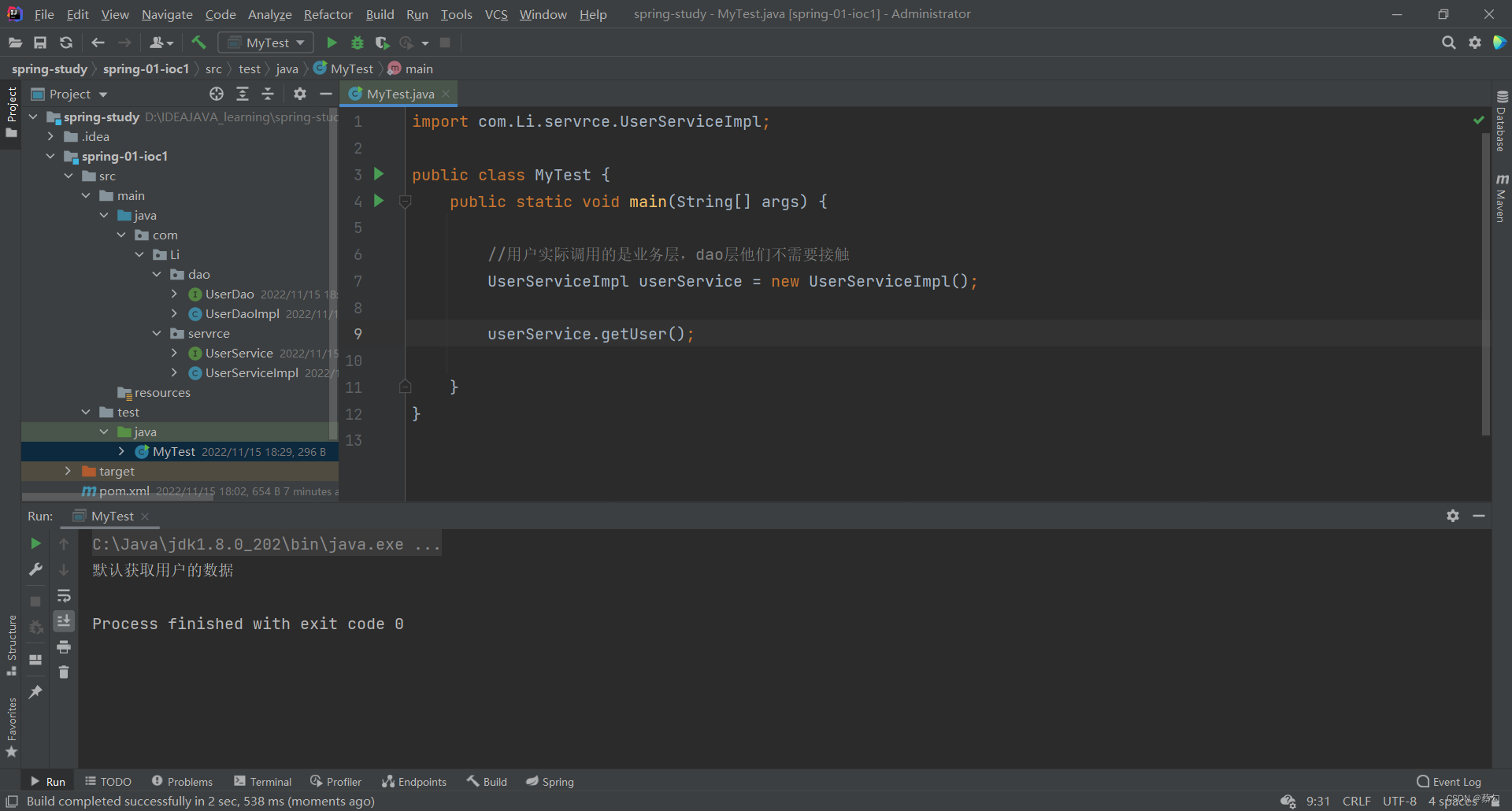Open the Endpoints tool window
Screen dimensions: 1512x811
[414, 782]
